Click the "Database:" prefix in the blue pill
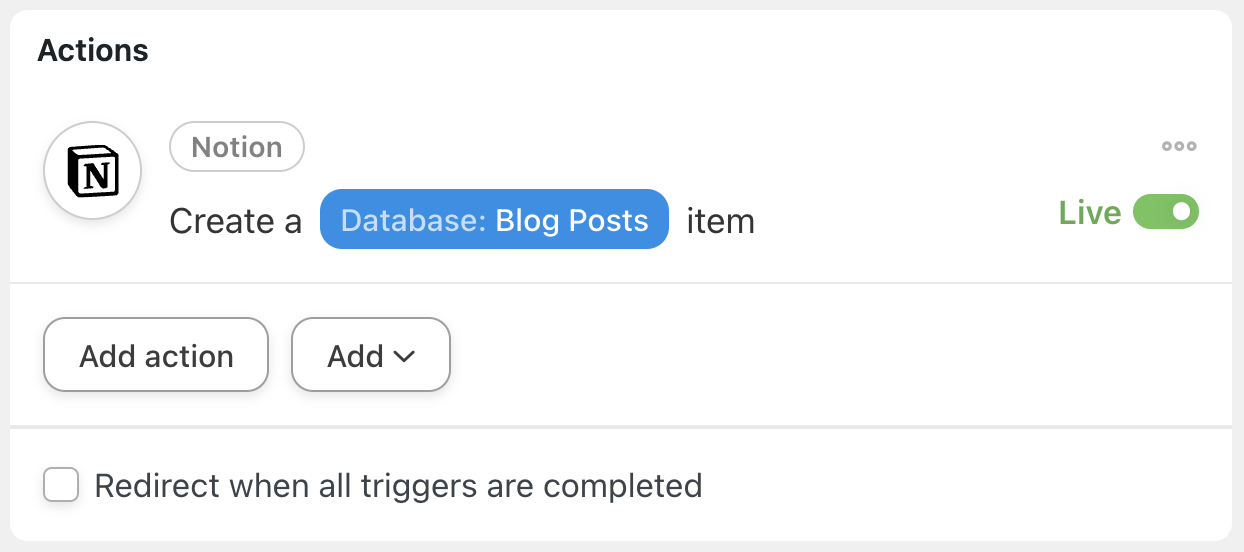Screen dimensions: 1244x552 (414, 220)
